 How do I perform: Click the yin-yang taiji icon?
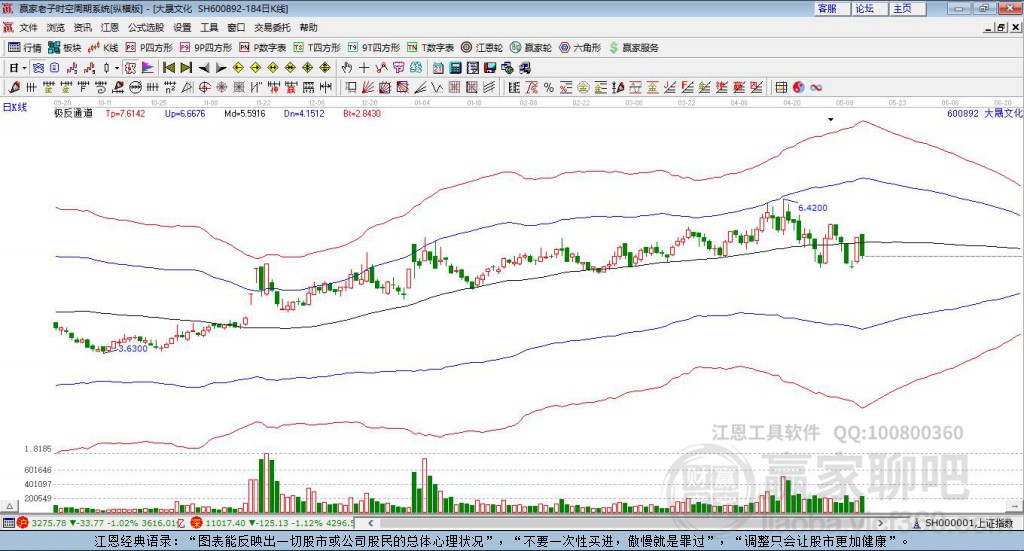[x=799, y=87]
